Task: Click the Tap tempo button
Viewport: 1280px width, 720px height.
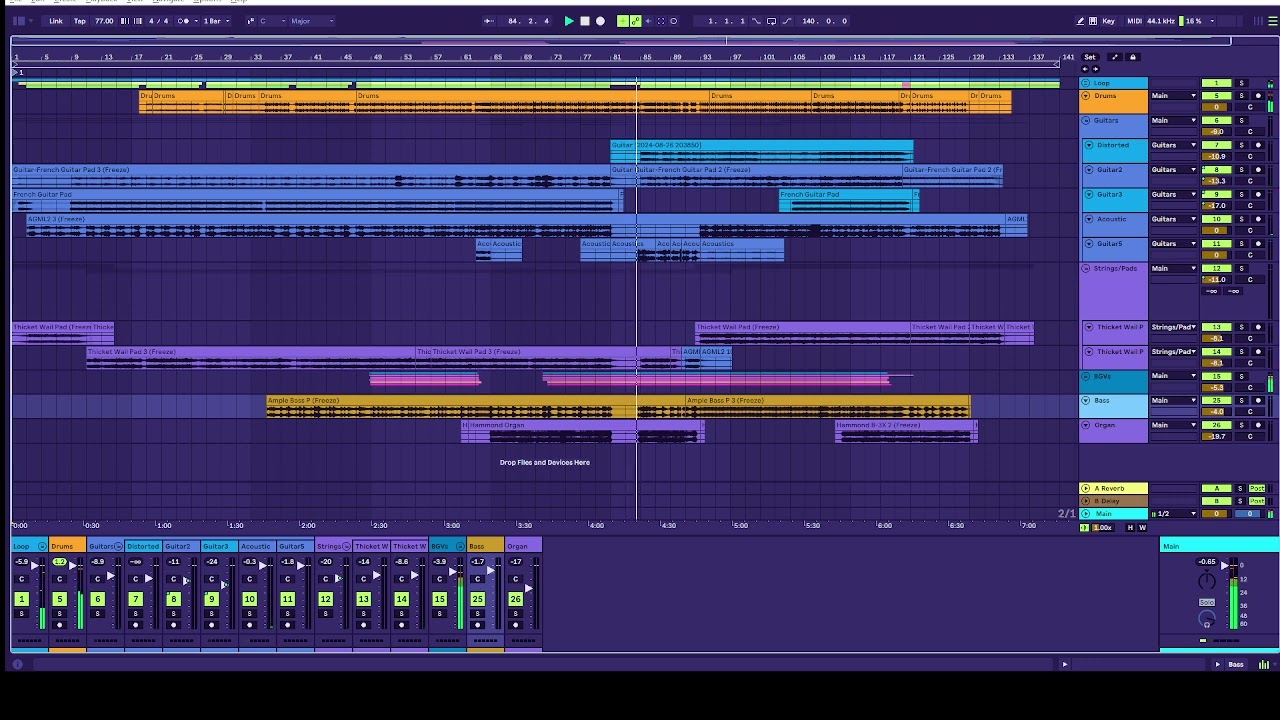Action: tap(79, 21)
